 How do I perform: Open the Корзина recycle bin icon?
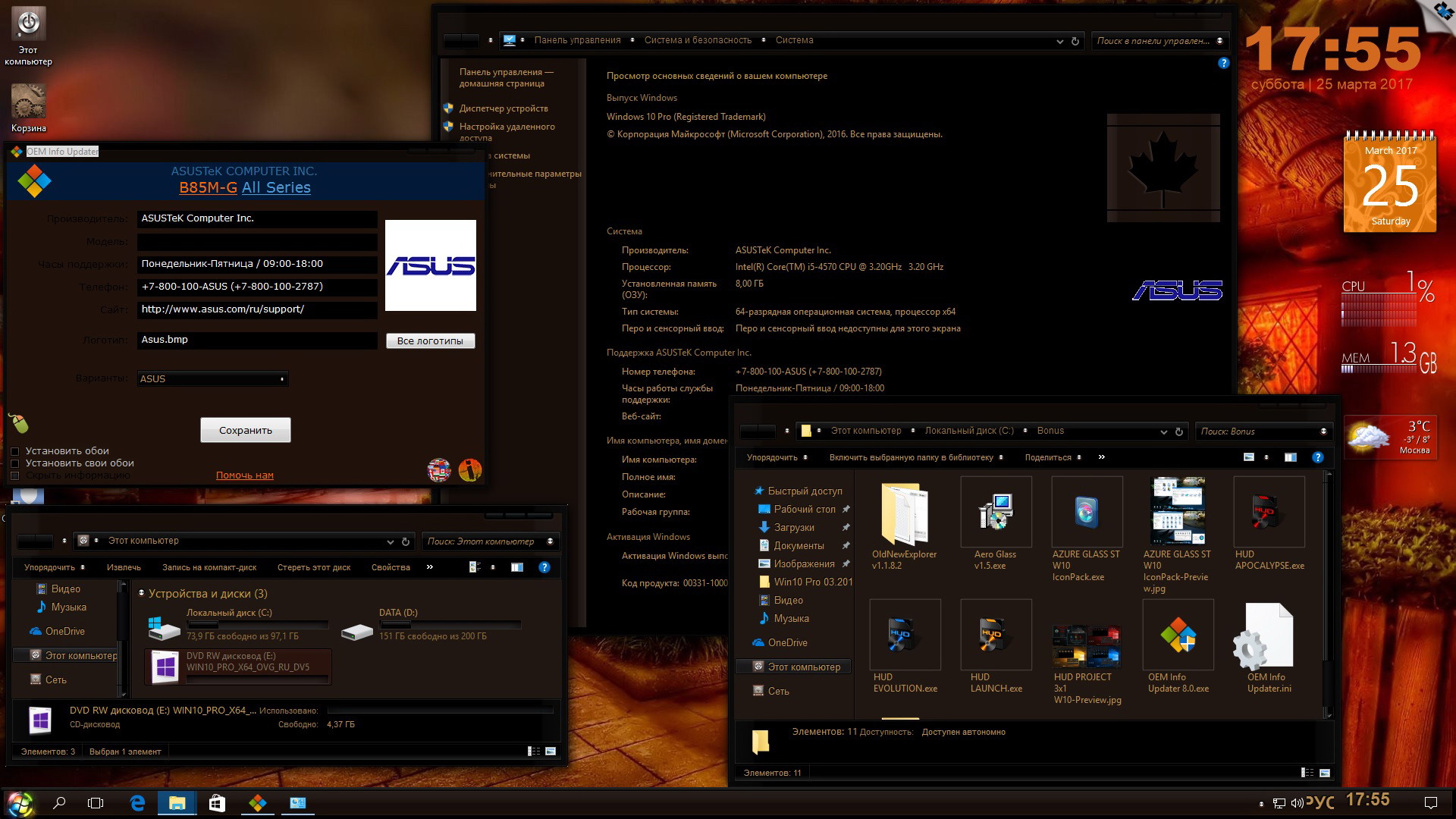coord(28,108)
